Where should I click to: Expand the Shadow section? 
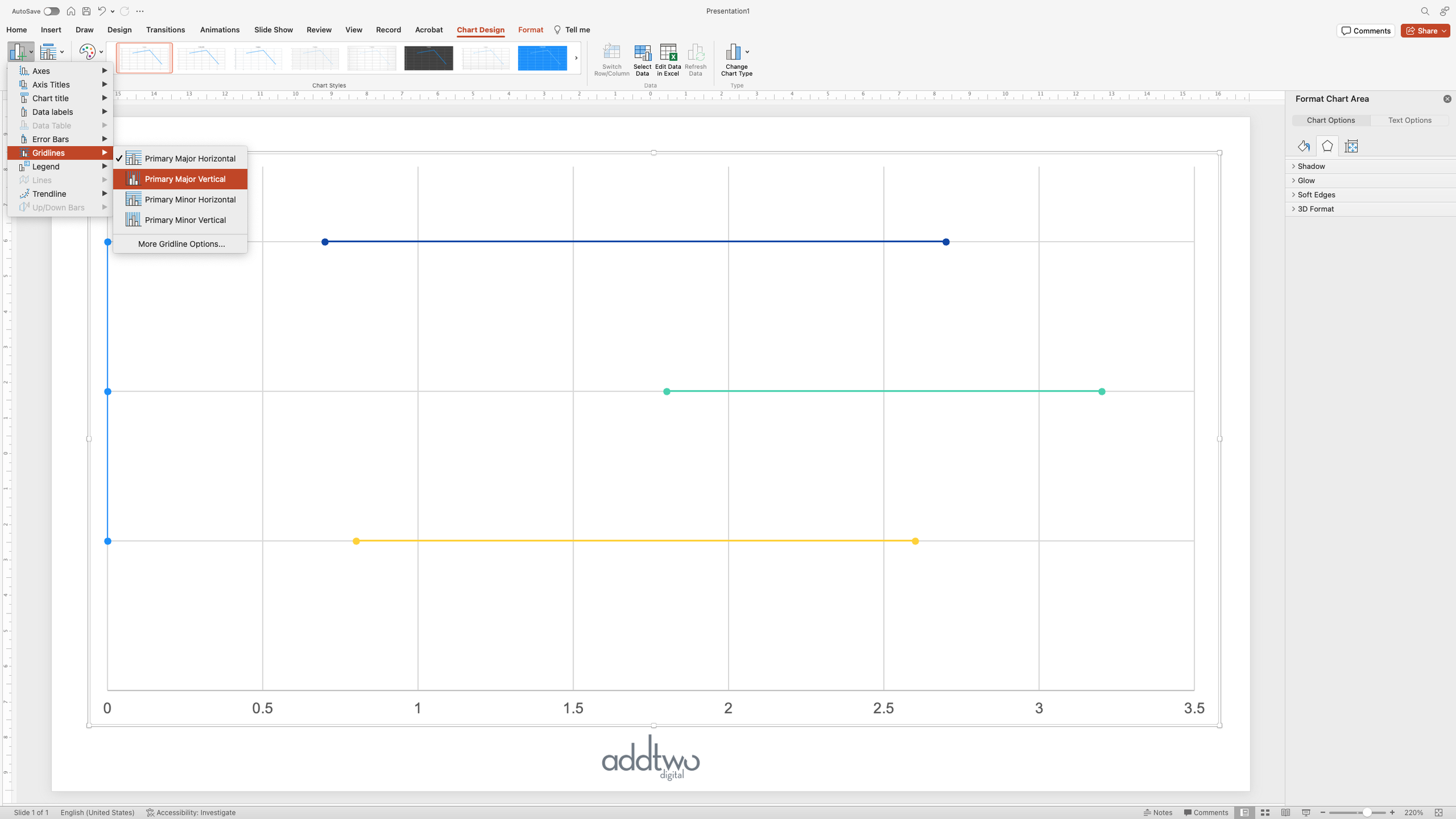tap(1310, 167)
